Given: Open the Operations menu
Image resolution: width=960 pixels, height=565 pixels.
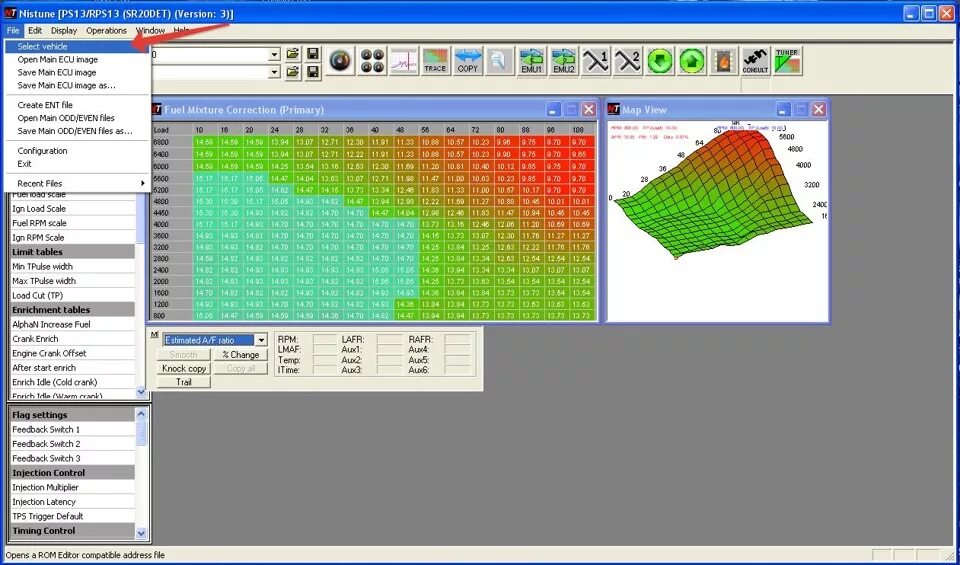Looking at the screenshot, I should 107,30.
